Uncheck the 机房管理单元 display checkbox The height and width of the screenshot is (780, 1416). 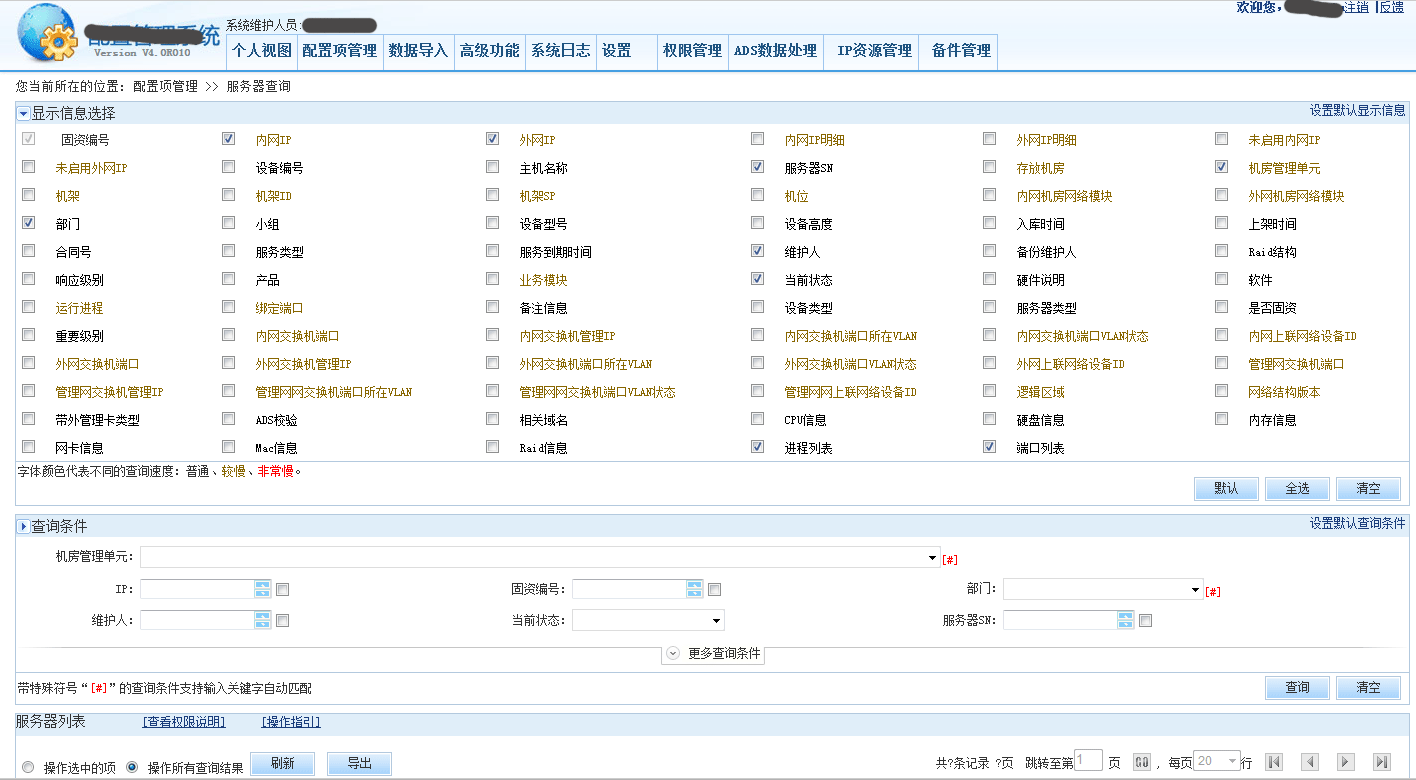[1221, 167]
